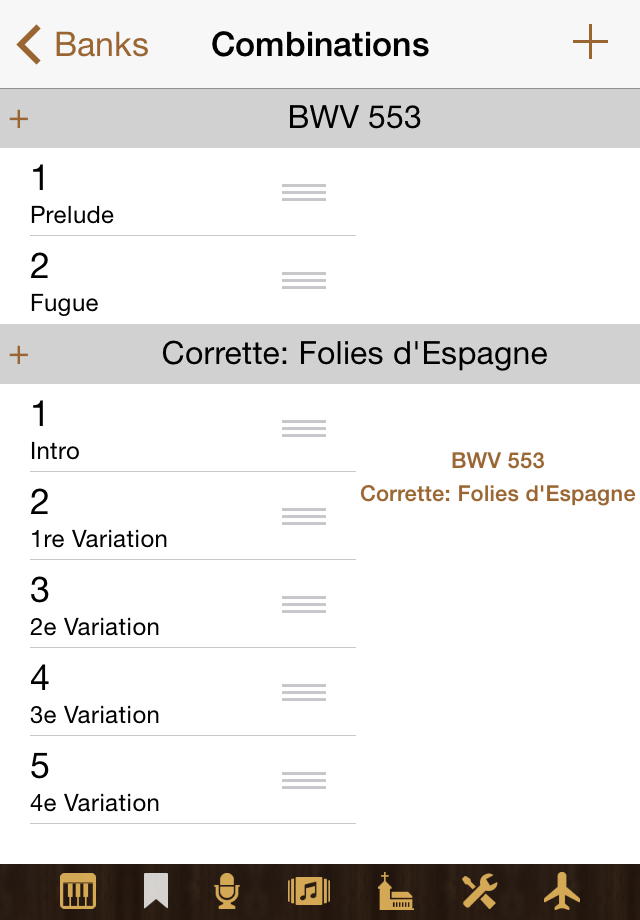This screenshot has width=640, height=920.
Task: Jump to Corrette: Folies d'Espagne index entry
Action: [498, 494]
